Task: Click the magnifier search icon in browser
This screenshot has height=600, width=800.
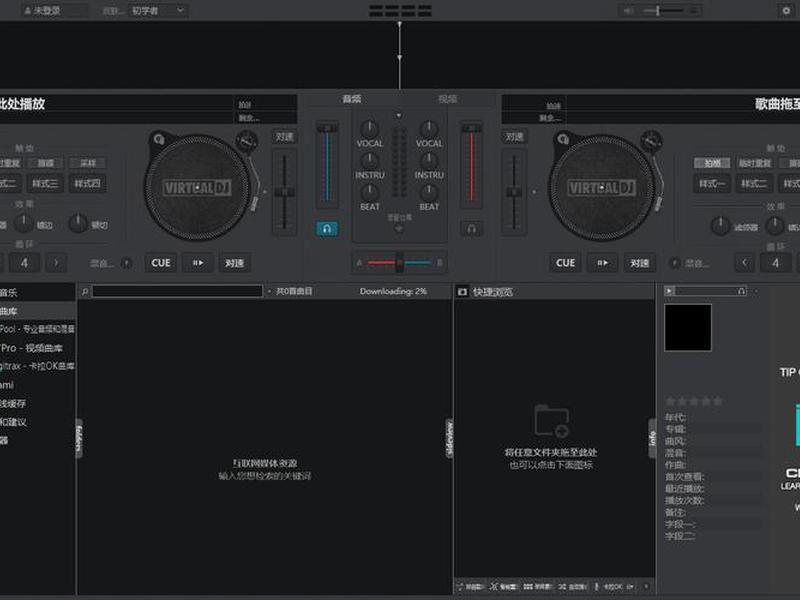Action: coord(85,292)
